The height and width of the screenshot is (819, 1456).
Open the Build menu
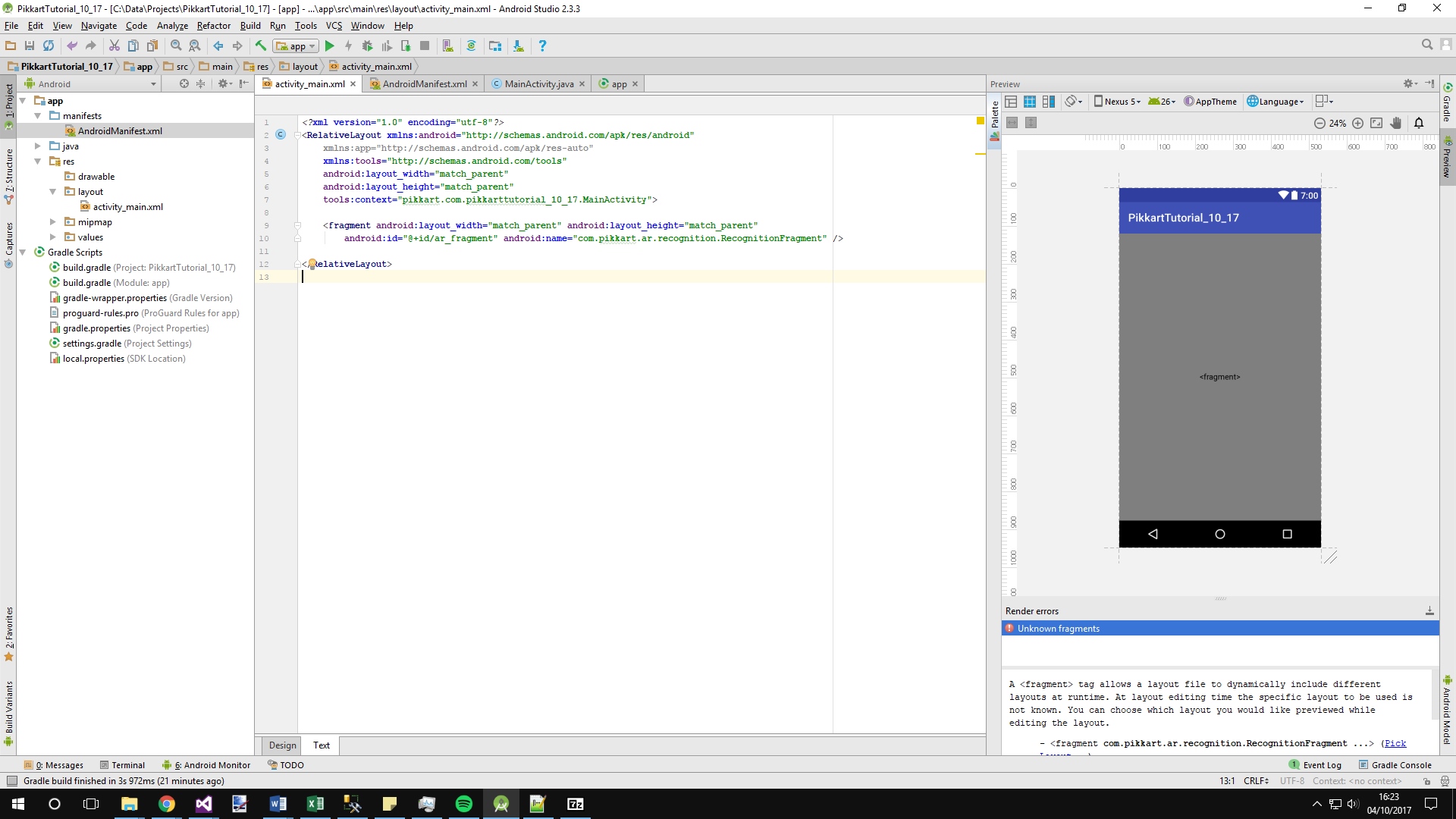[250, 26]
